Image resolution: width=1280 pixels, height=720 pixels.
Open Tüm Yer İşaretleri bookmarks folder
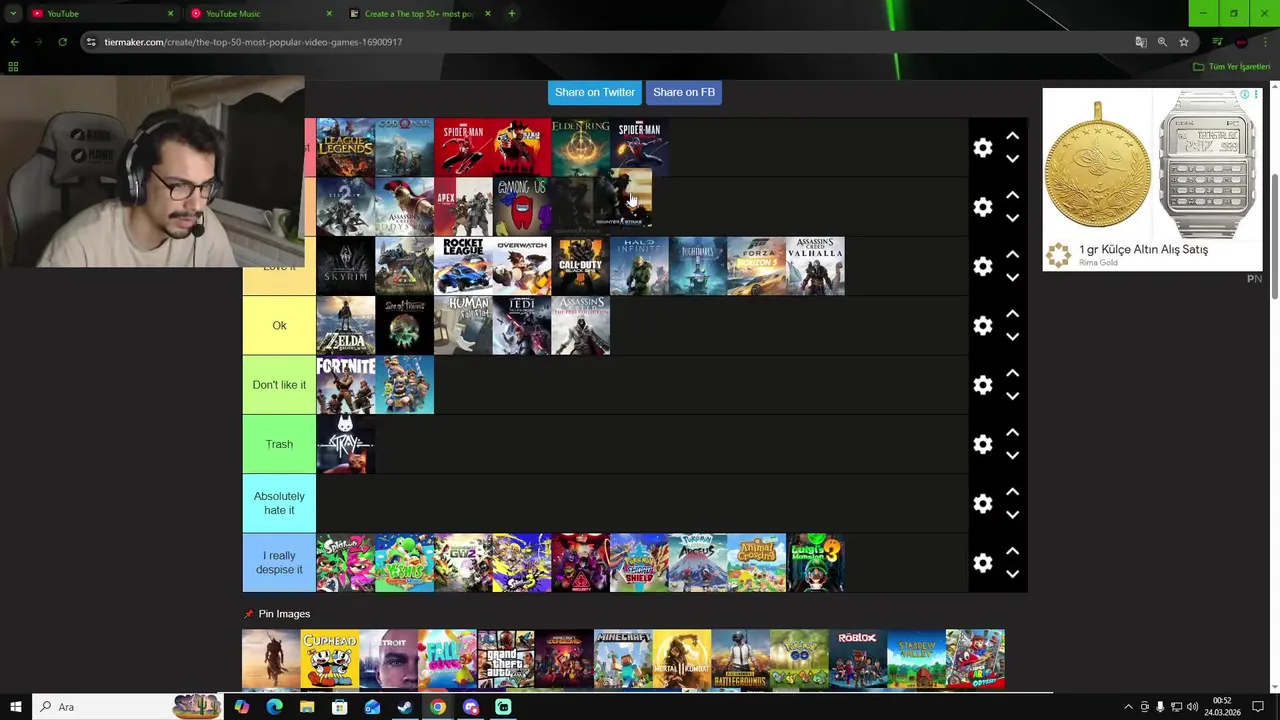(1232, 67)
